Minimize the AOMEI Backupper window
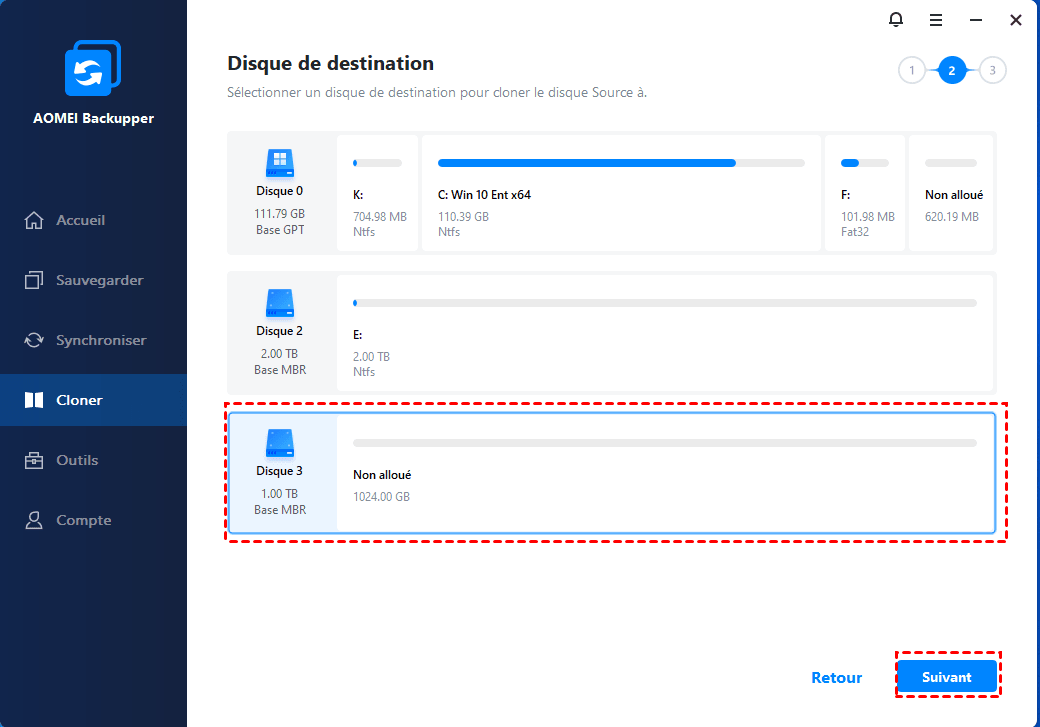 click(x=976, y=21)
